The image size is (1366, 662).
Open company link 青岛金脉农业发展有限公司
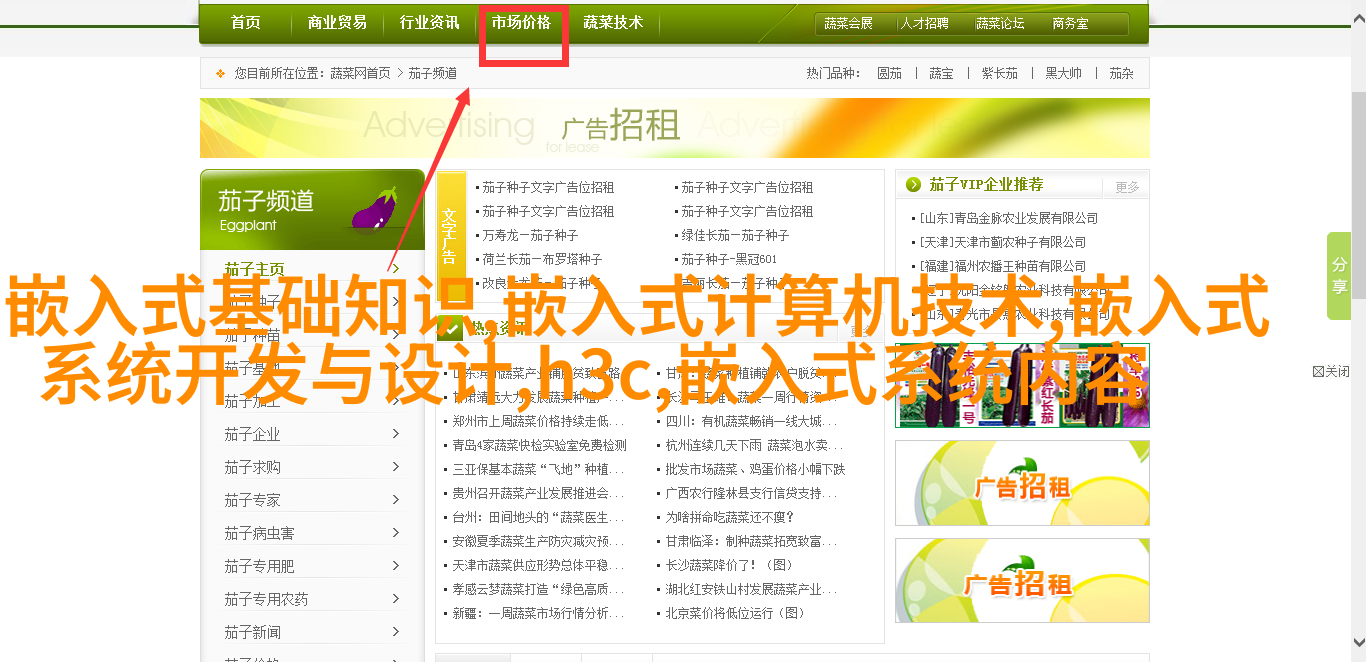coord(1009,218)
